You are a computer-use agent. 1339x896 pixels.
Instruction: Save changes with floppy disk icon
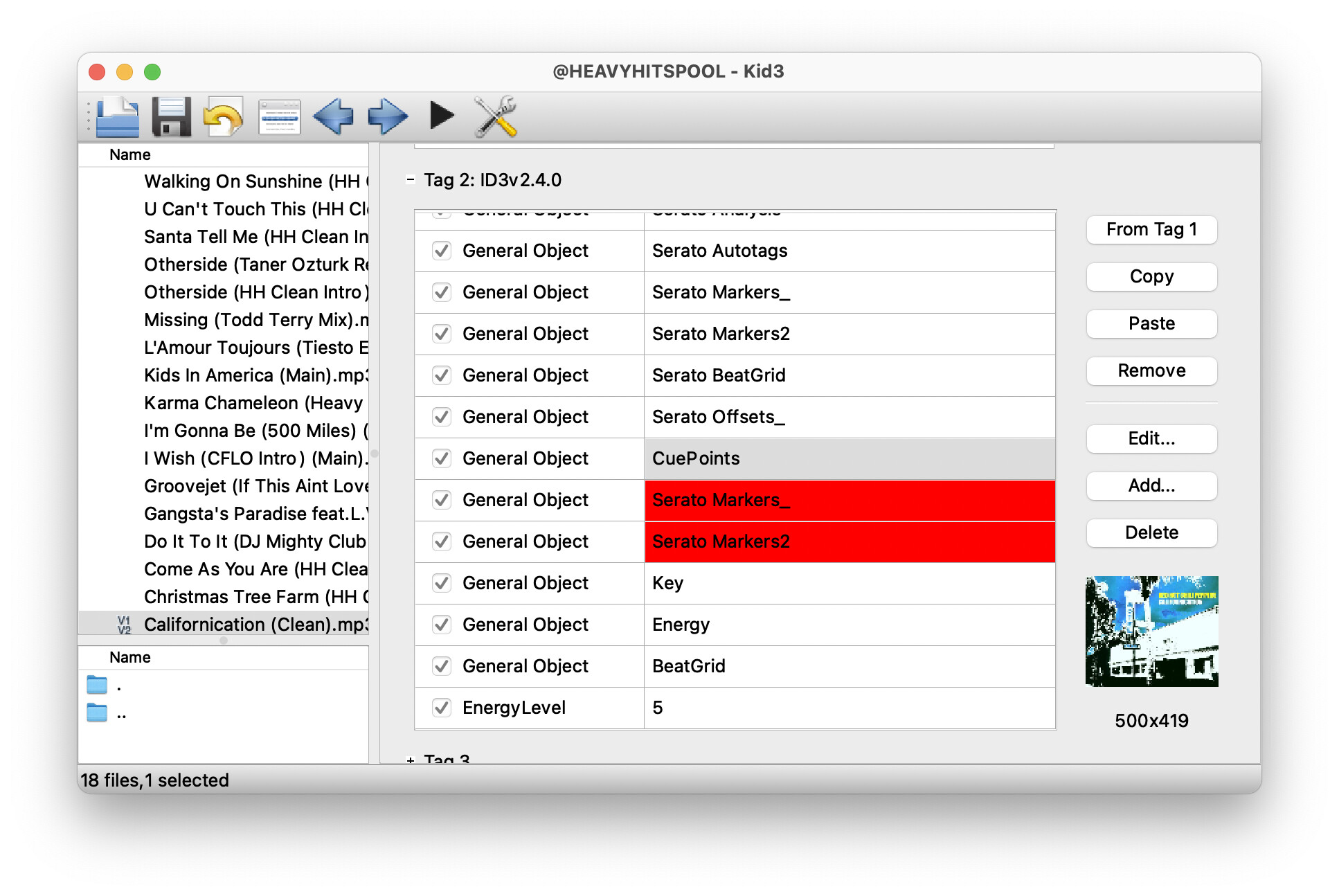171,116
